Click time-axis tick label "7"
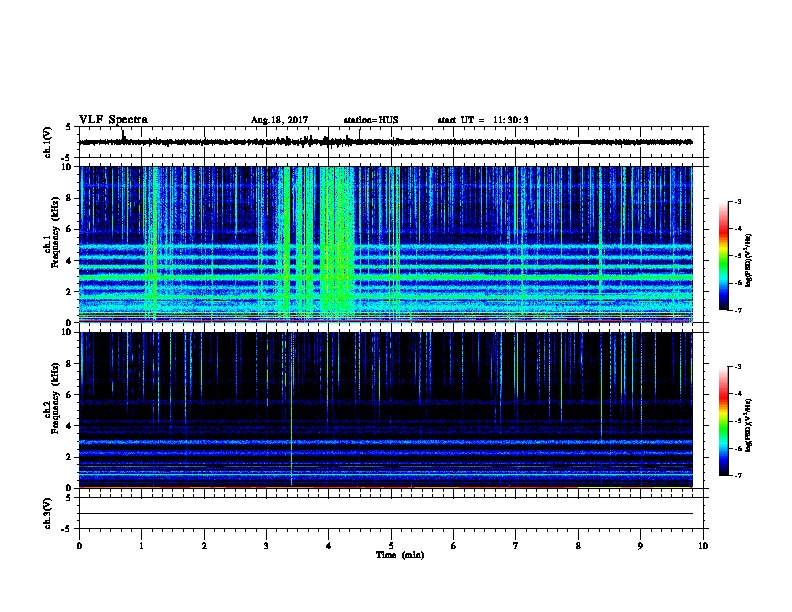Image resolution: width=792 pixels, height=612 pixels. 516,546
